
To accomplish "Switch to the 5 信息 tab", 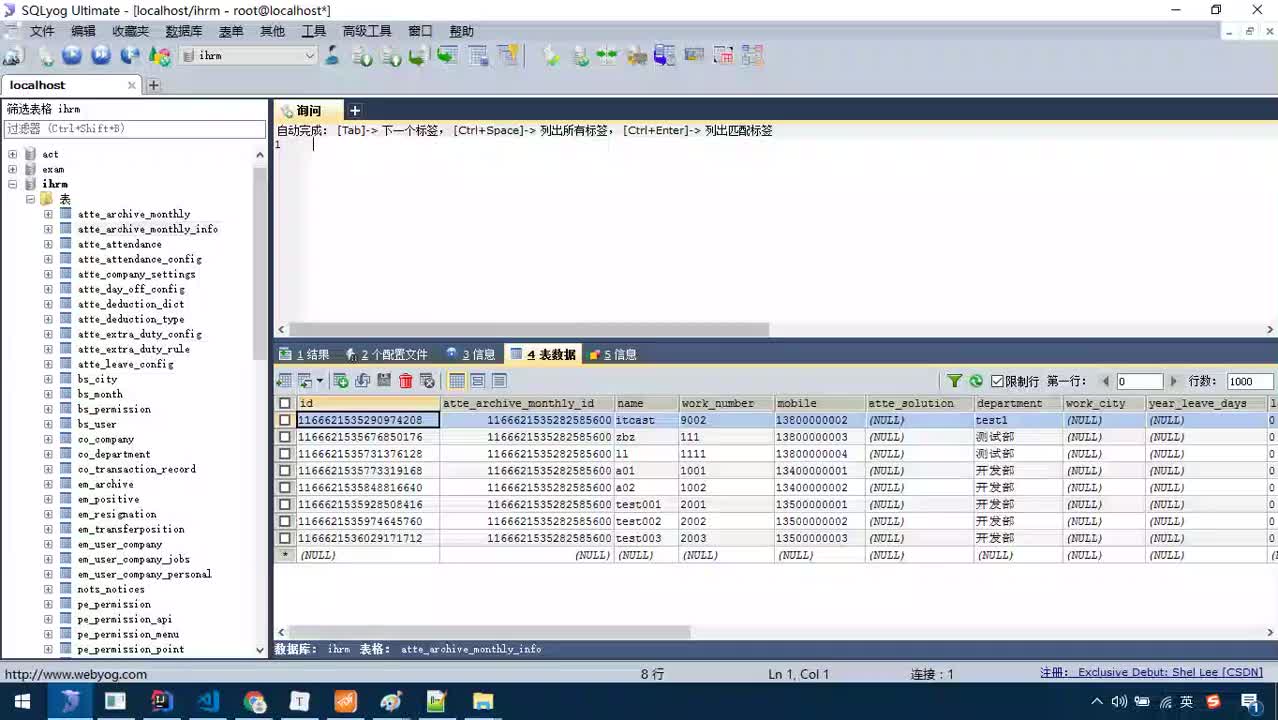I will 613,354.
